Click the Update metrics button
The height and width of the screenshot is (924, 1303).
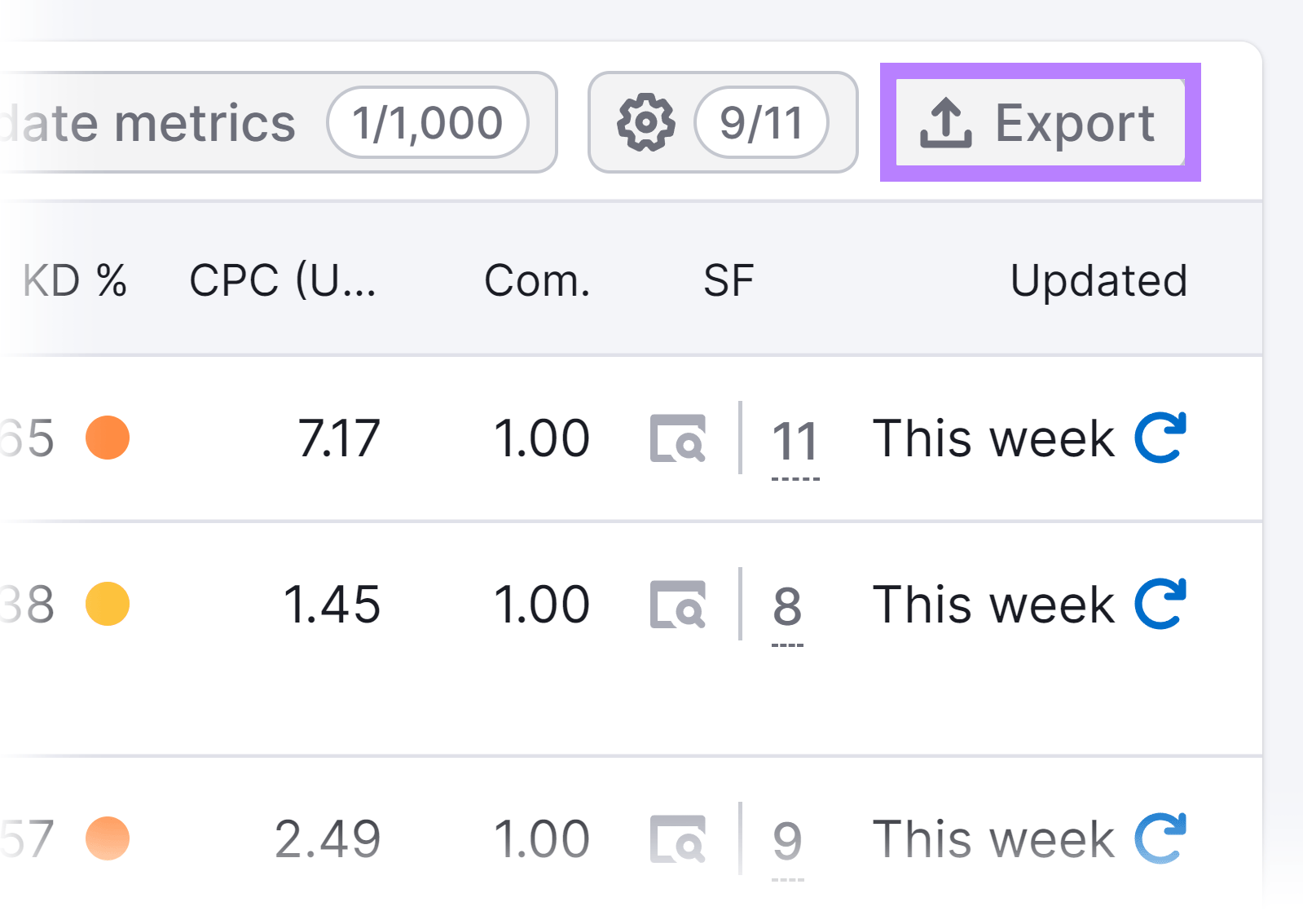(x=155, y=124)
